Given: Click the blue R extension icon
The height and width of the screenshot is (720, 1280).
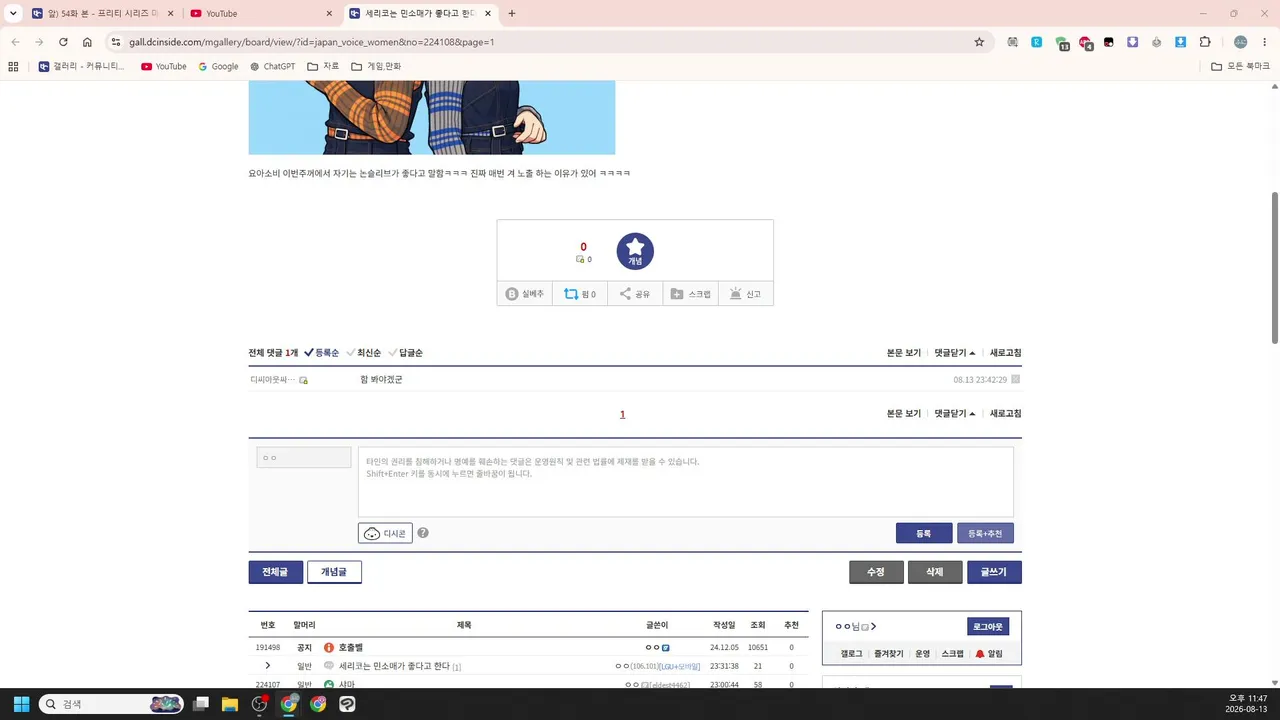Looking at the screenshot, I should point(1037,42).
